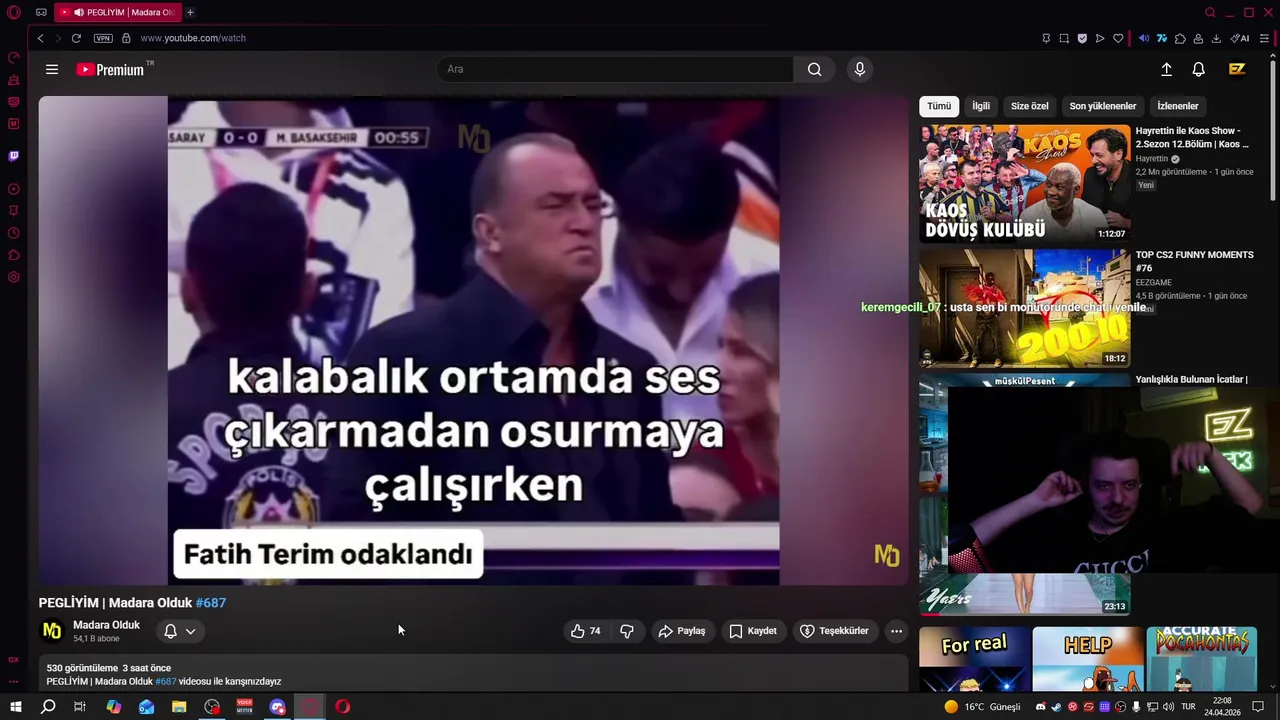Select the İlgili filter chip

pos(981,106)
